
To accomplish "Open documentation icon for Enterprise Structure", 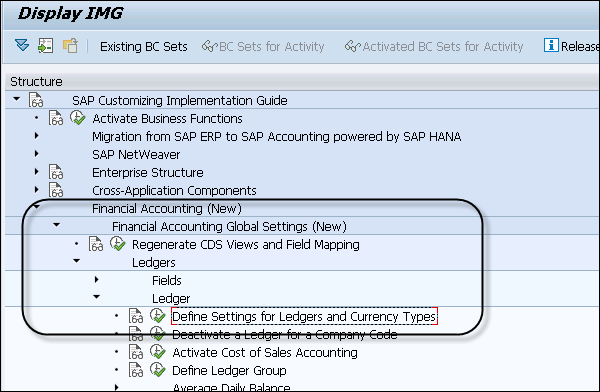I will click(x=56, y=172).
